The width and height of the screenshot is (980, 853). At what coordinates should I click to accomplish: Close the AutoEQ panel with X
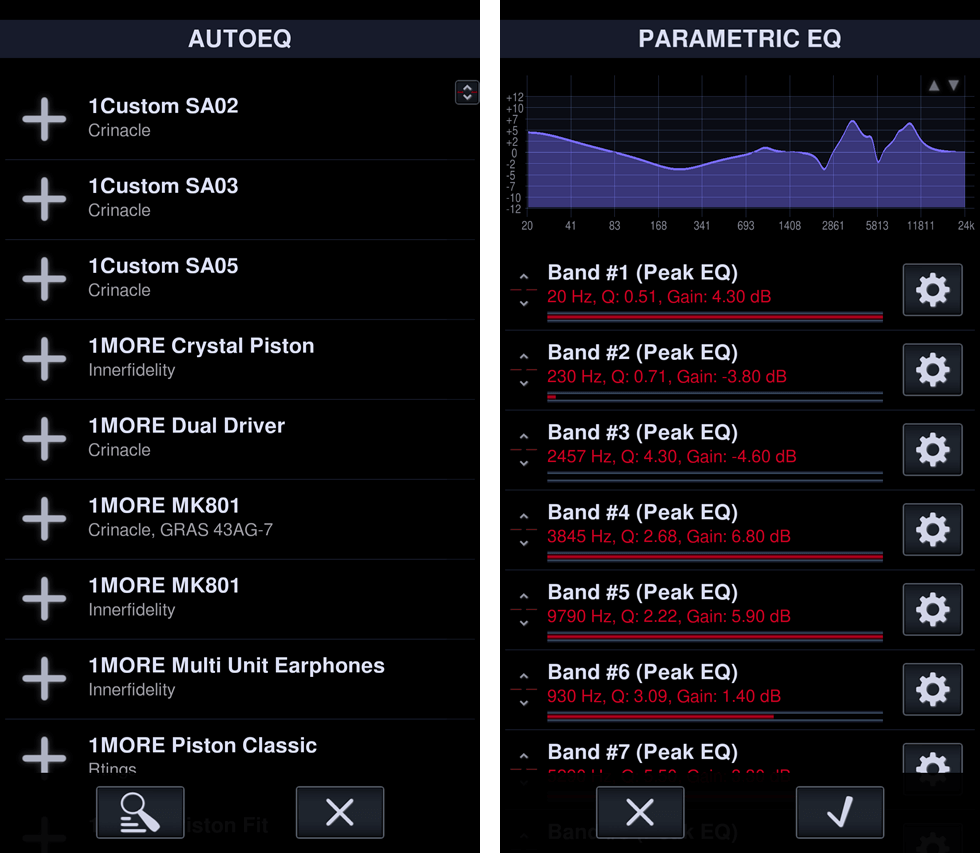pos(340,812)
